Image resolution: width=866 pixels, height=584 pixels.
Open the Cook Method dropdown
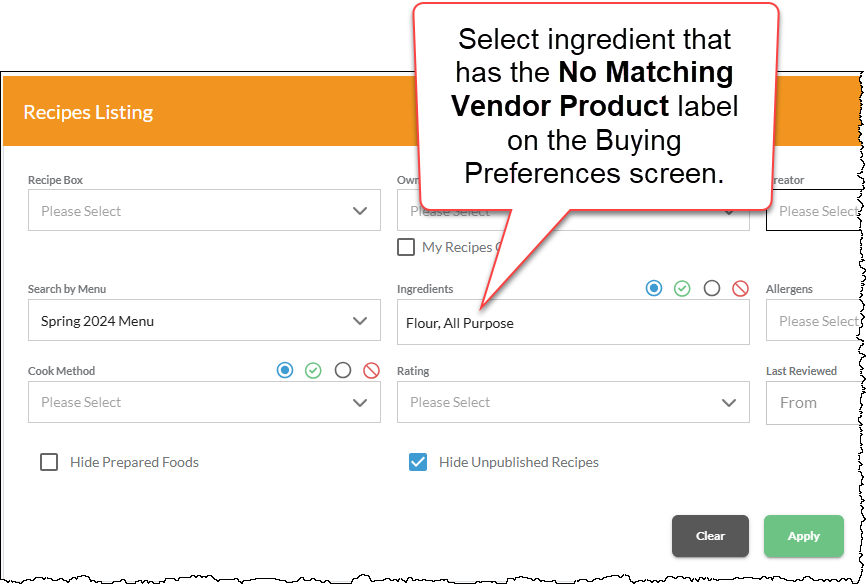(x=204, y=402)
